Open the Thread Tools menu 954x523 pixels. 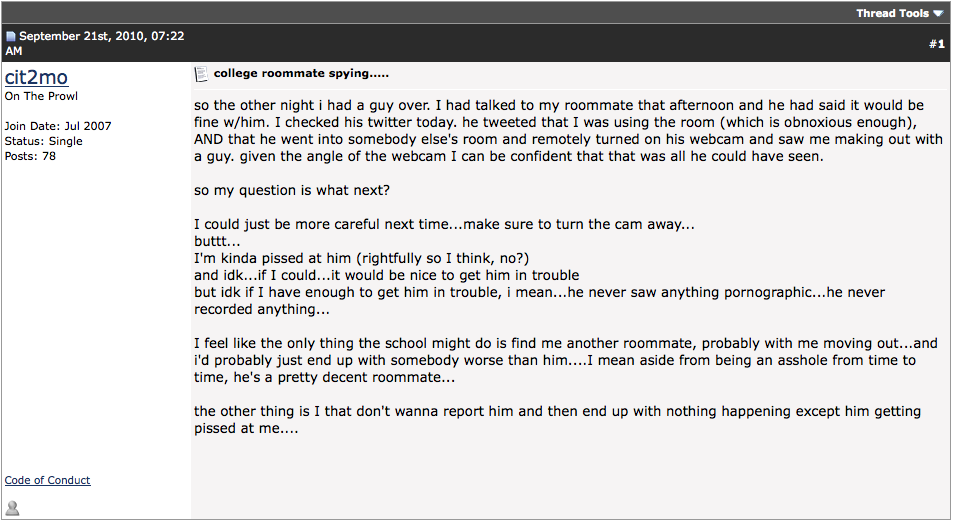(x=899, y=13)
